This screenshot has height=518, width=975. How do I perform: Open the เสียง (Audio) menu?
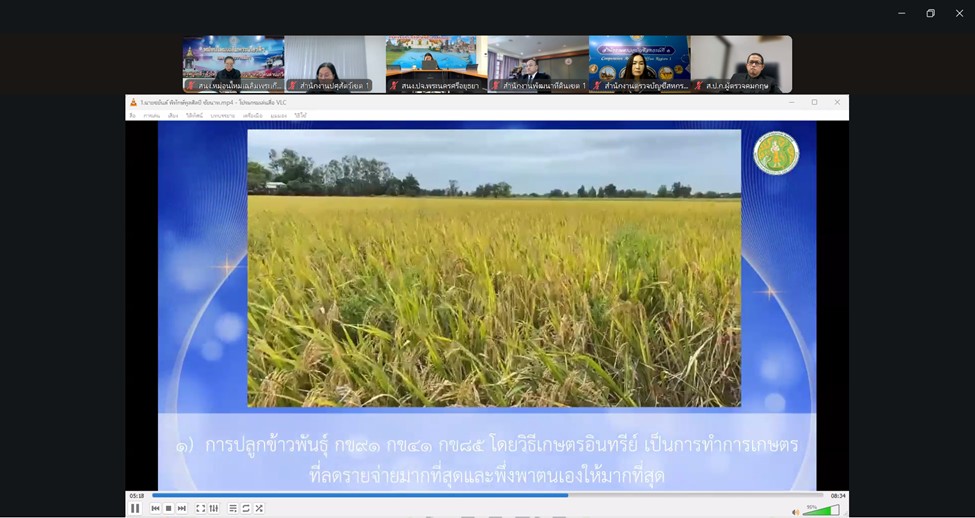point(173,116)
